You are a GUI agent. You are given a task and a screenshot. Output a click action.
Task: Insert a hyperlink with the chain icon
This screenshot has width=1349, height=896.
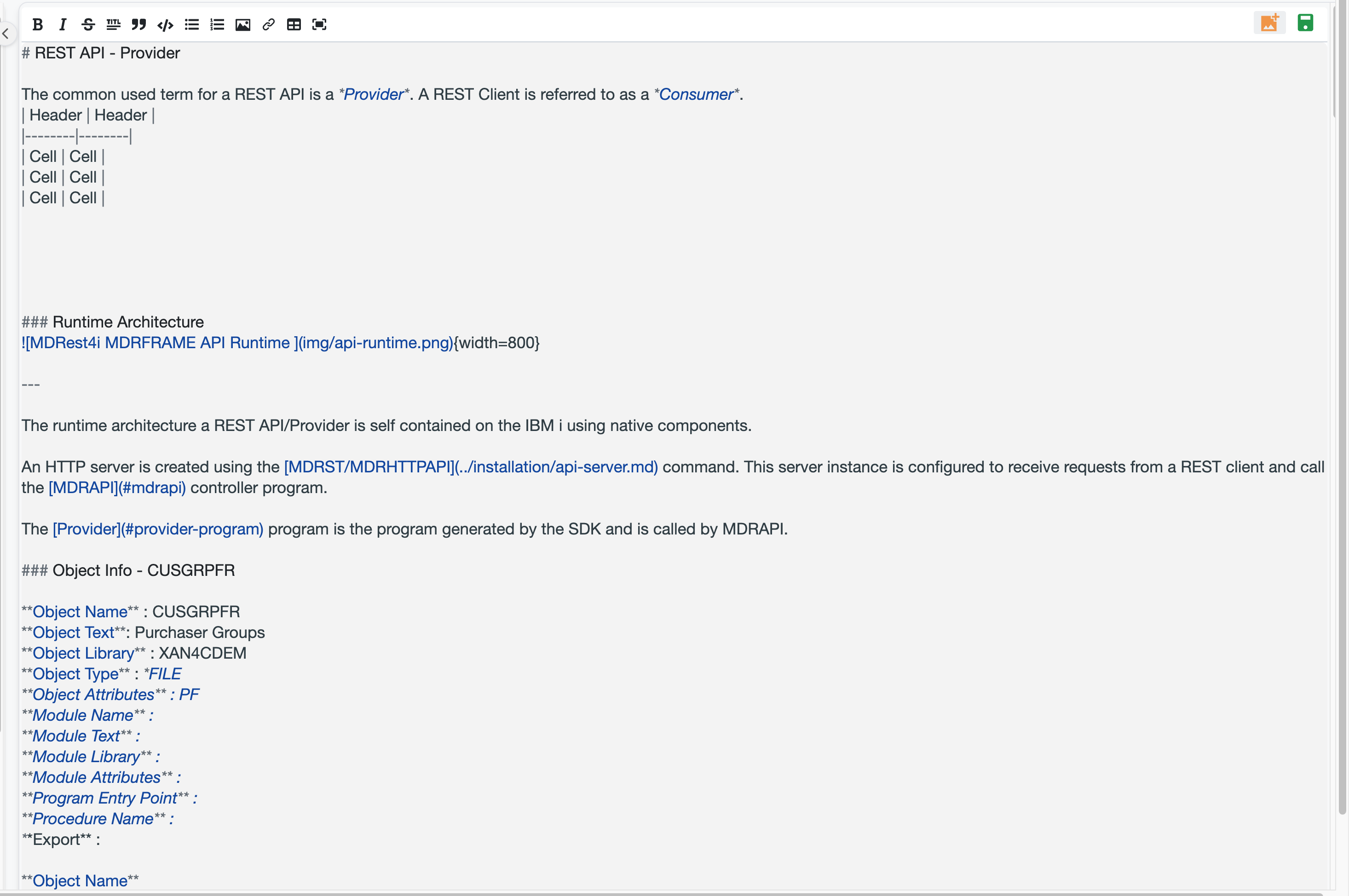268,24
